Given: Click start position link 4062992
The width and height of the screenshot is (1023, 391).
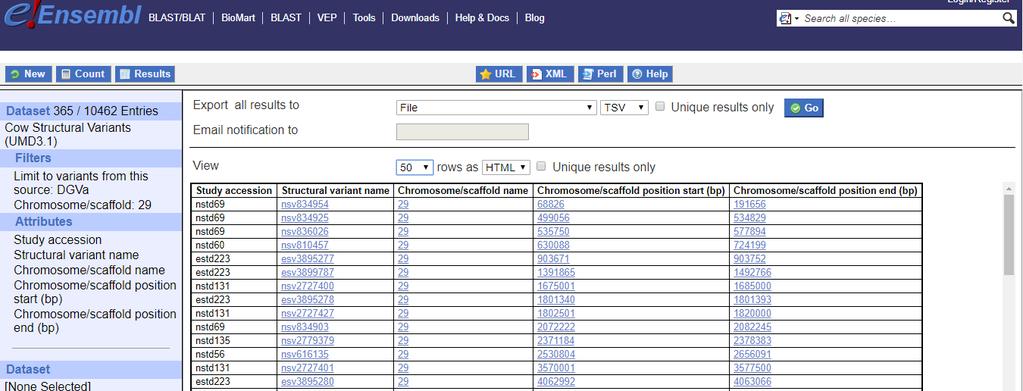Looking at the screenshot, I should [556, 381].
